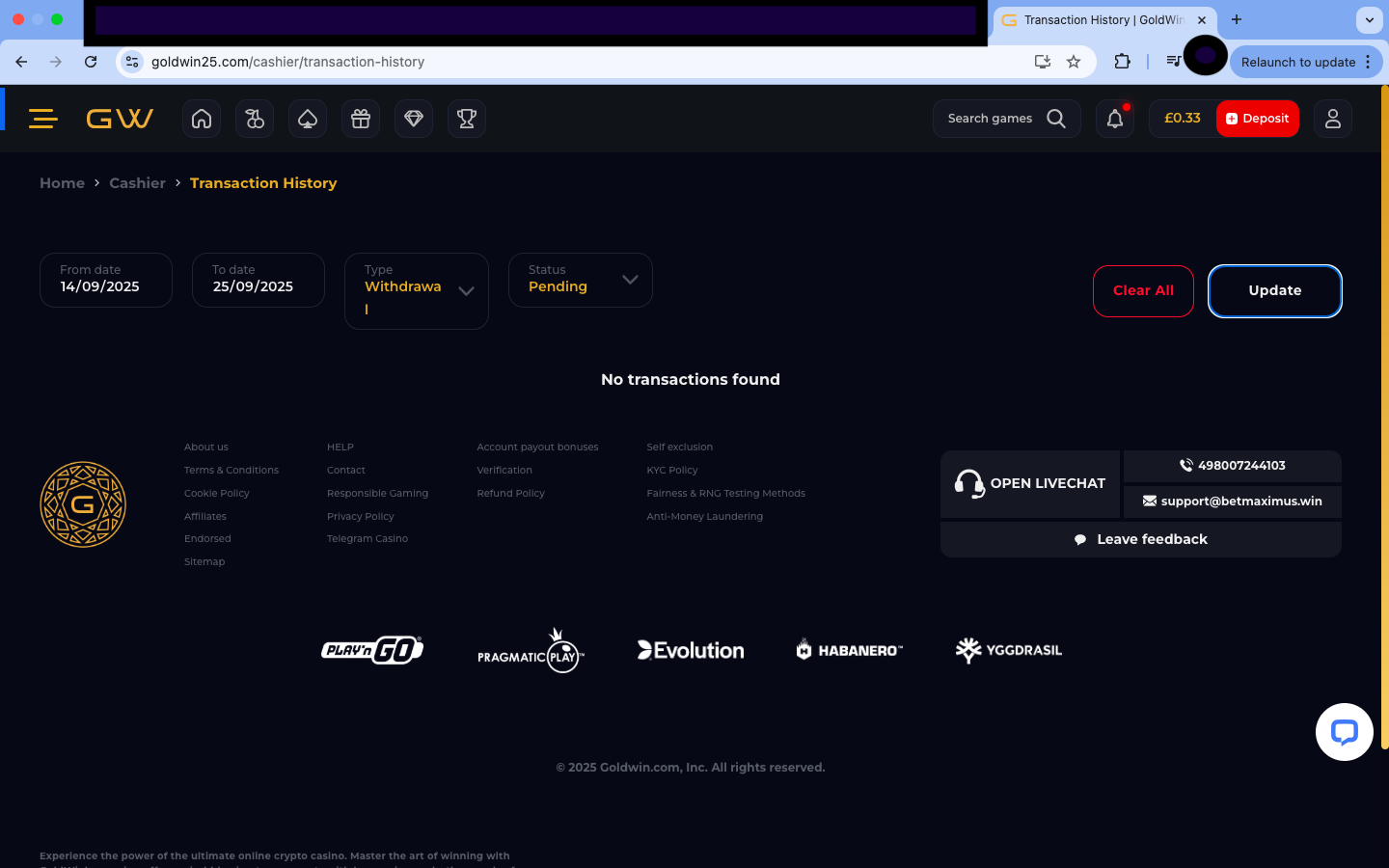
Task: Open the cherries slots icon
Action: (255, 119)
